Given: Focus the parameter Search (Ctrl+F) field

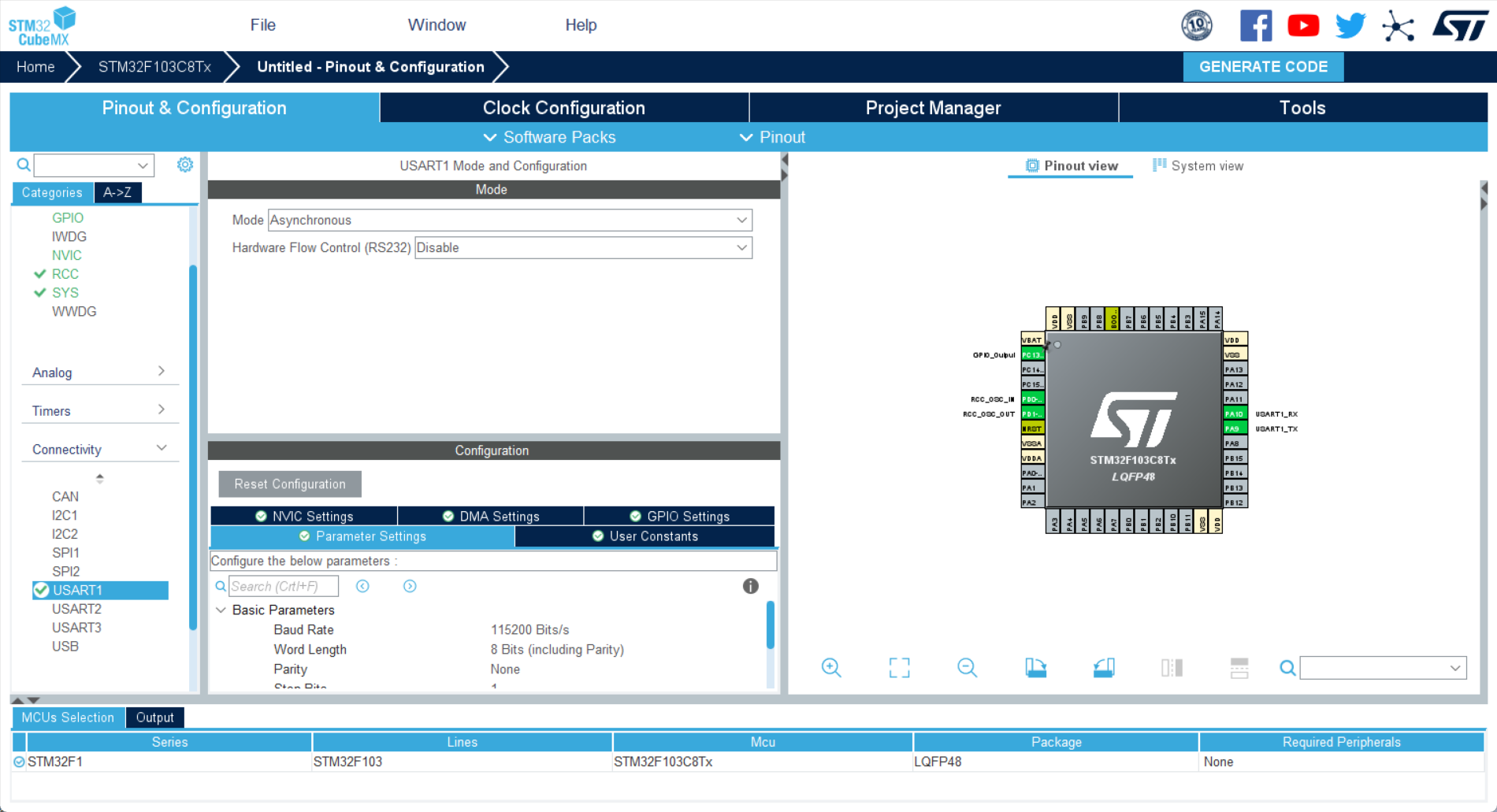Looking at the screenshot, I should pos(284,586).
